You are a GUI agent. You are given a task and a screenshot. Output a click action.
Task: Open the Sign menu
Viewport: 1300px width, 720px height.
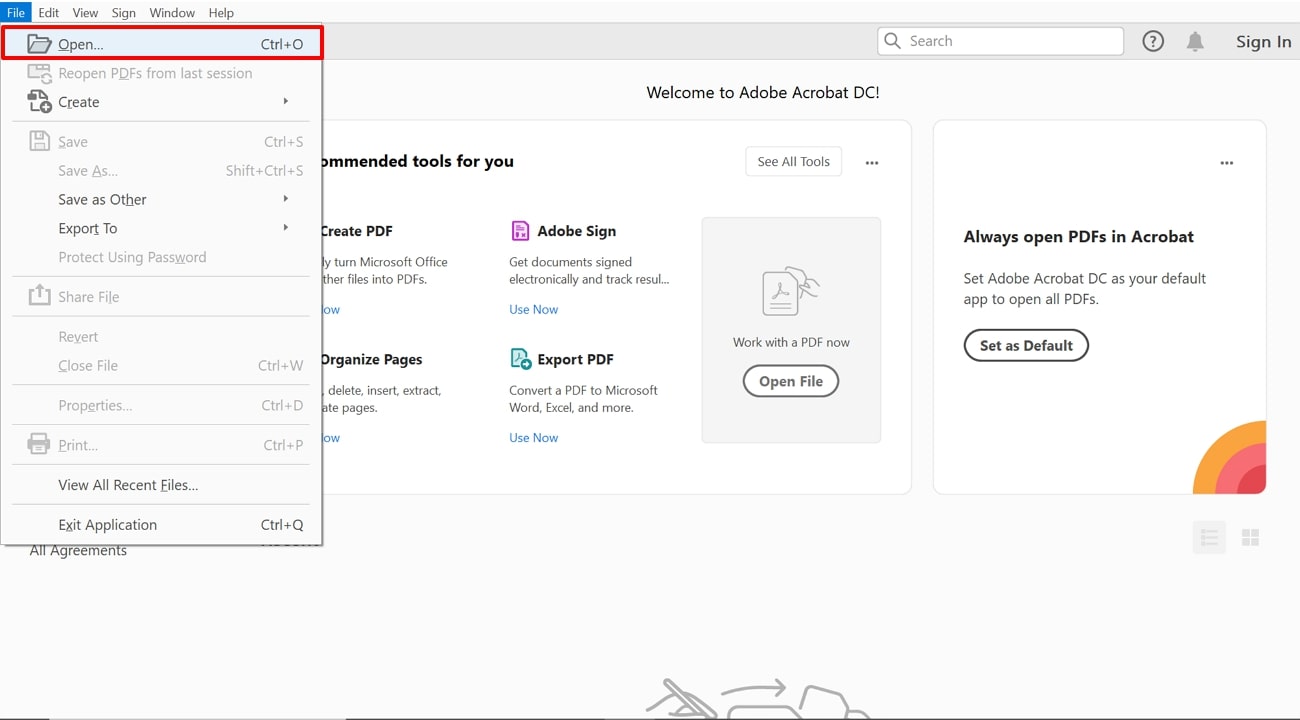(123, 12)
